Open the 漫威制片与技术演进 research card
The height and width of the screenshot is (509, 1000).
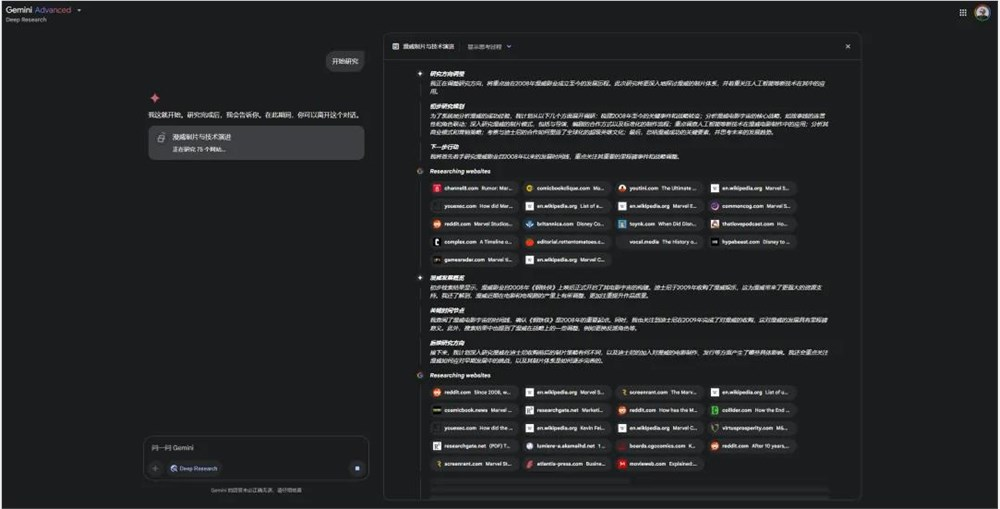coord(256,142)
